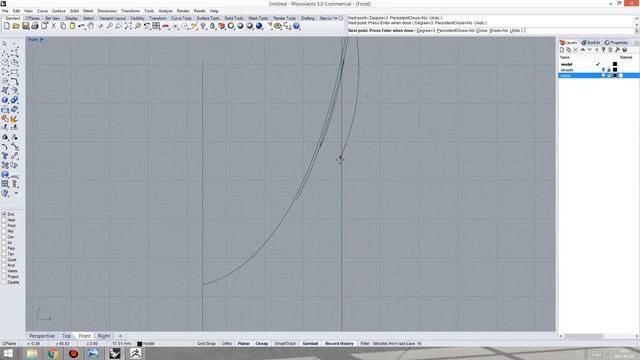This screenshot has height=360, width=640.
Task: Click the Layers panel Tools hammer icon
Action: pyautogui.click(x=618, y=50)
